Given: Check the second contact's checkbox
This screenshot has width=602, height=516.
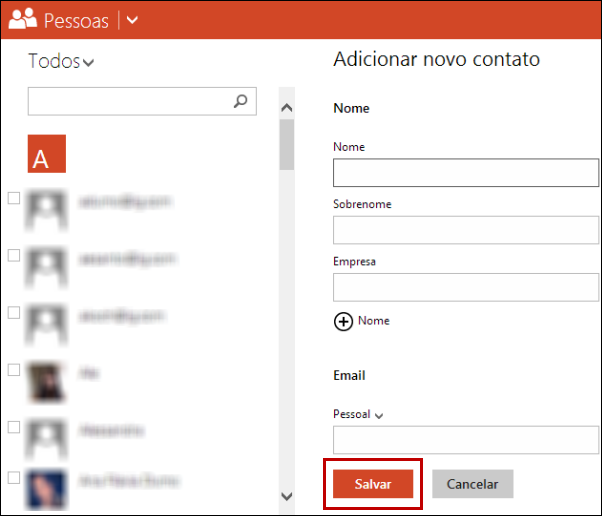Looking at the screenshot, I should click(14, 255).
